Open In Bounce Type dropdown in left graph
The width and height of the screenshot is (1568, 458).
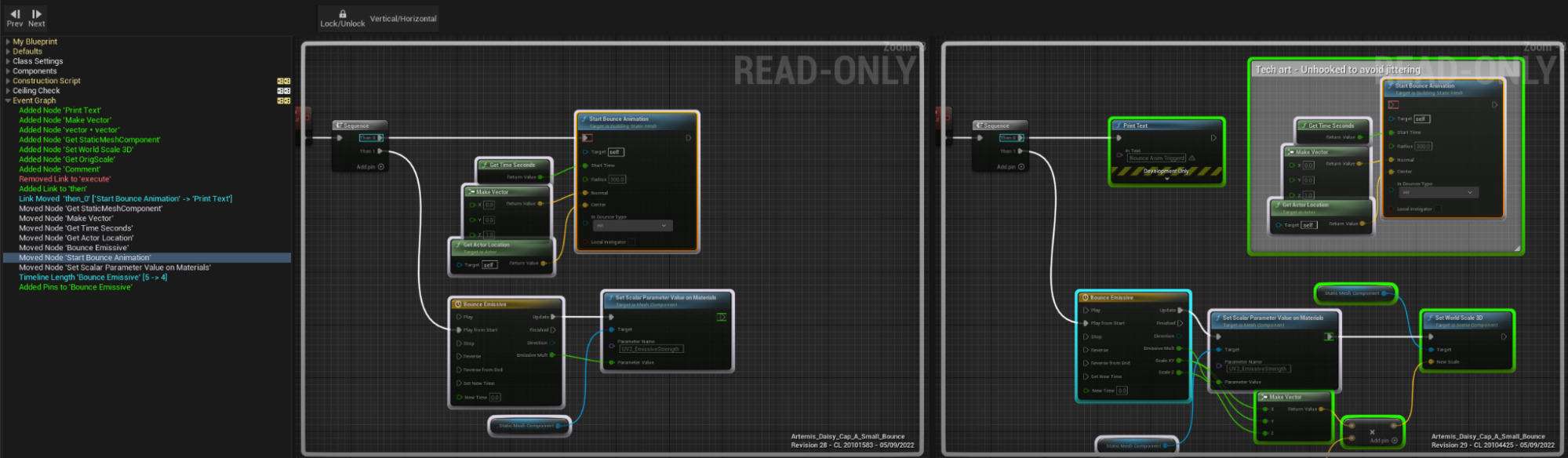(632, 226)
